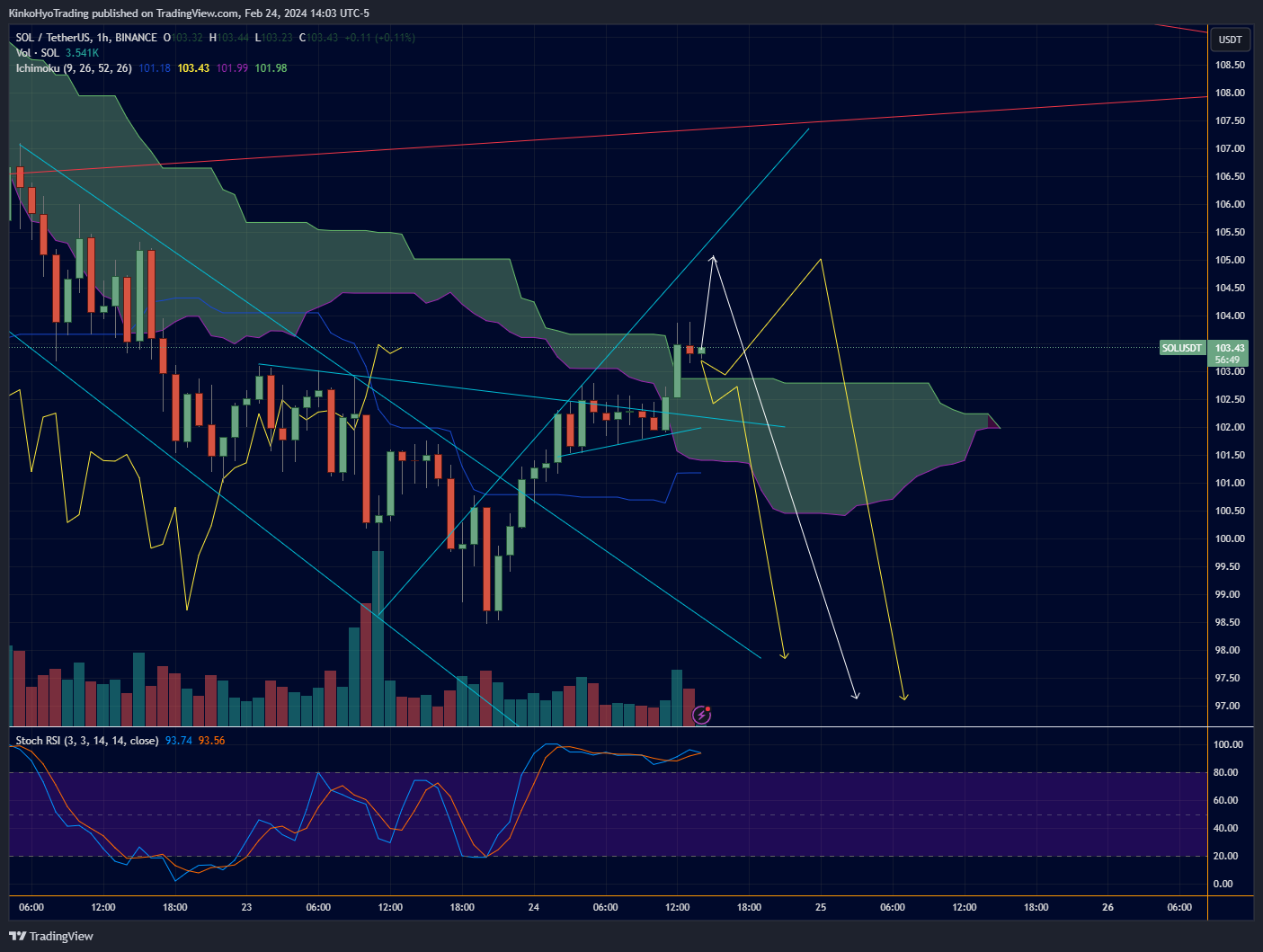
Task: Click the date label 25 on time axis
Action: (821, 907)
